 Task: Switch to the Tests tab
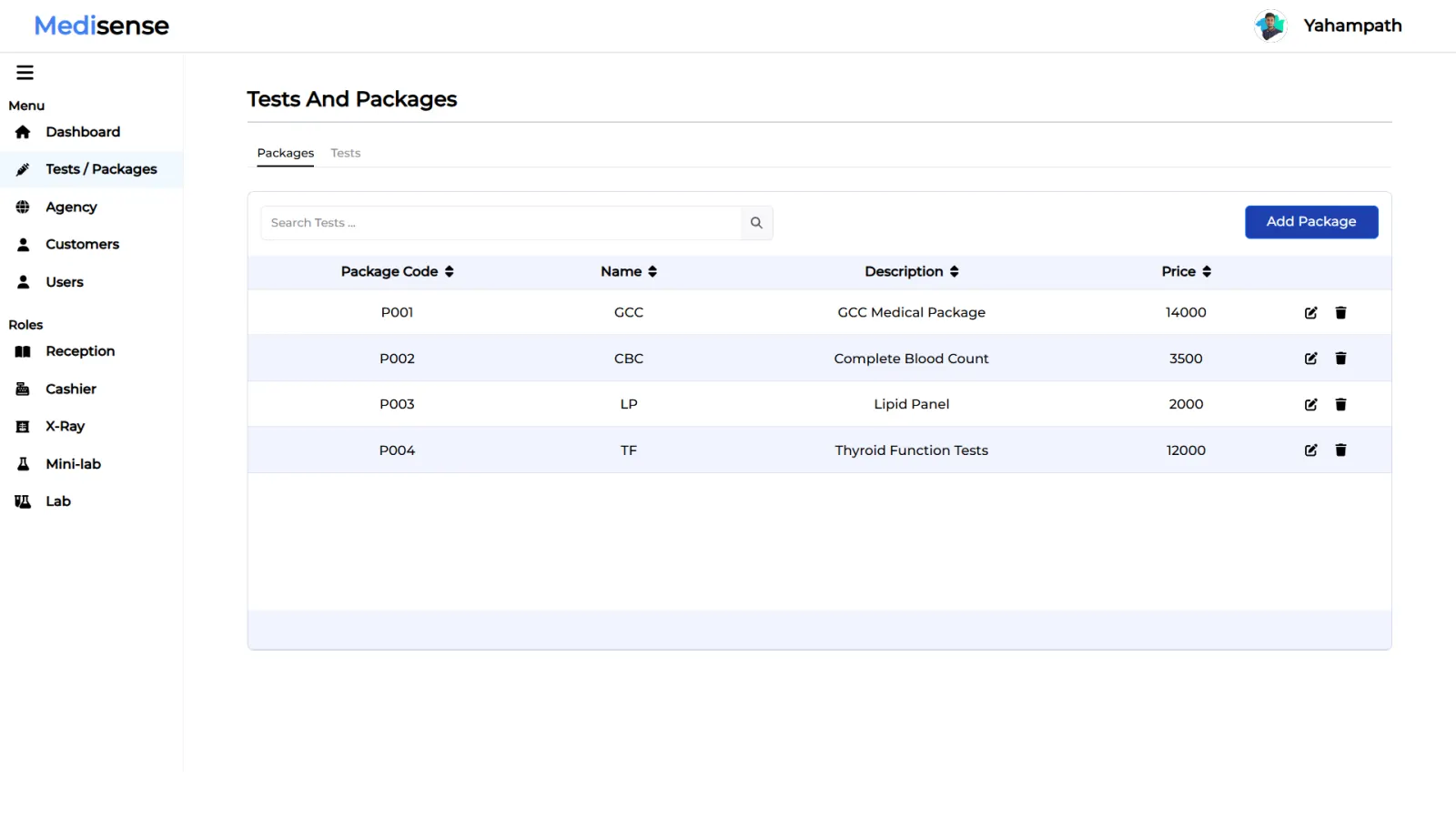point(346,153)
